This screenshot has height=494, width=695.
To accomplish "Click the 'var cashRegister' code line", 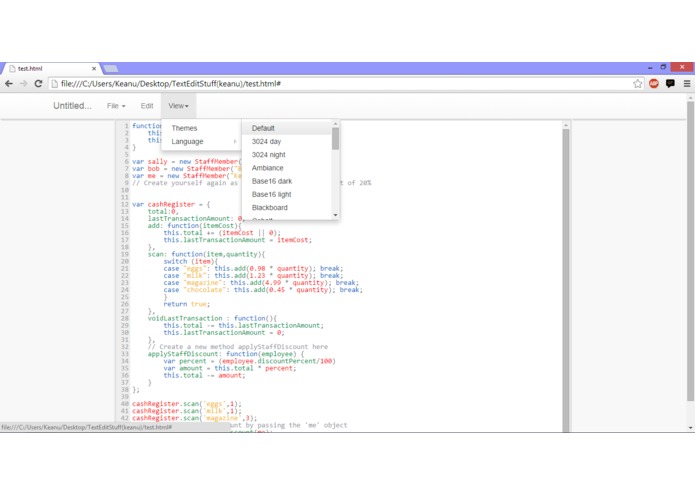I will pos(171,204).
